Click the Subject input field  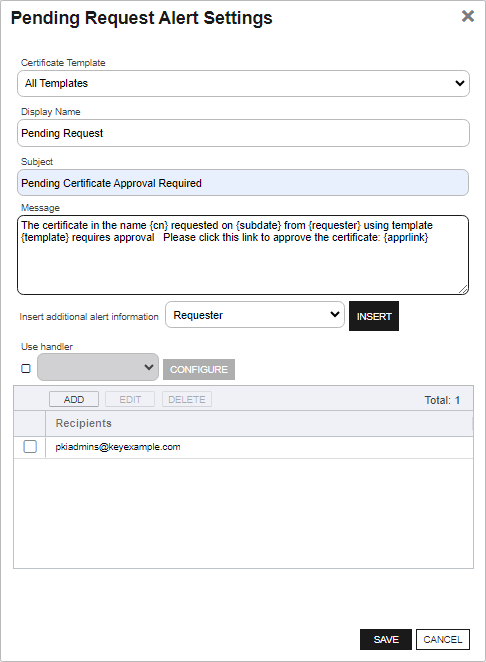coord(243,183)
